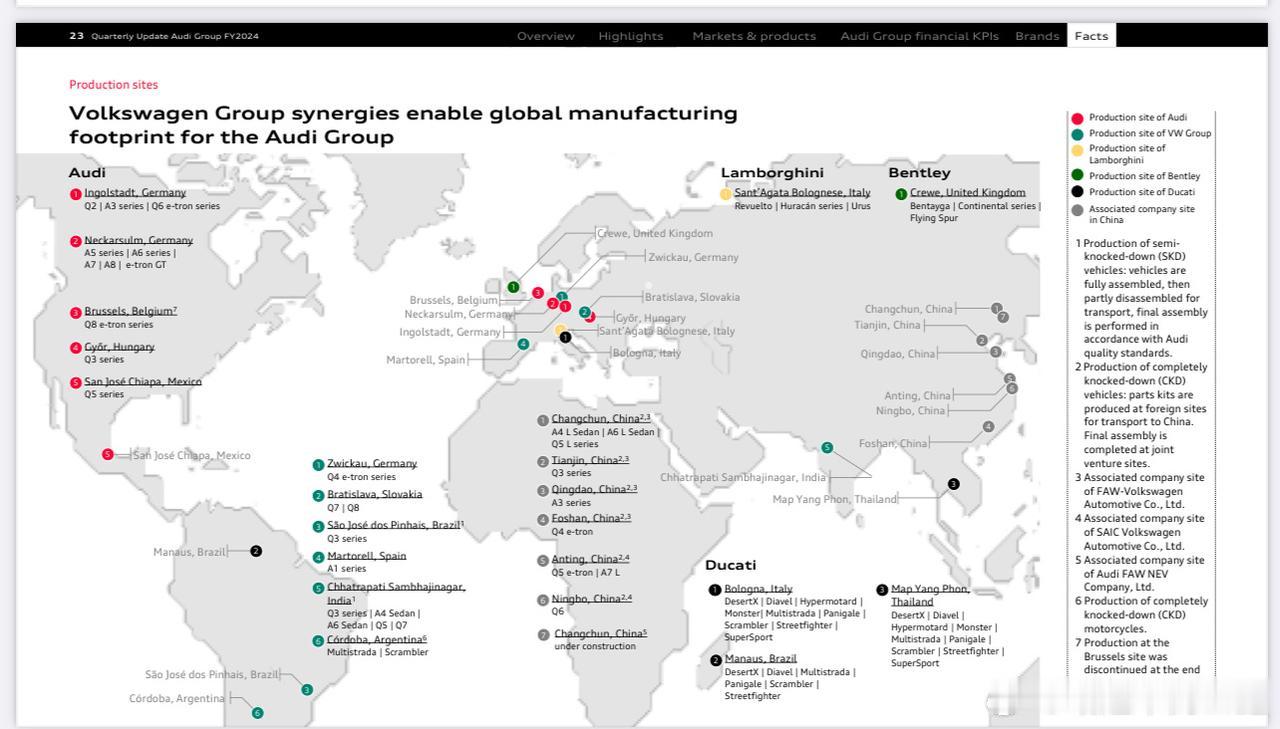
Task: Open the underlined Bratislava, Slovakia link
Action: (x=375, y=494)
